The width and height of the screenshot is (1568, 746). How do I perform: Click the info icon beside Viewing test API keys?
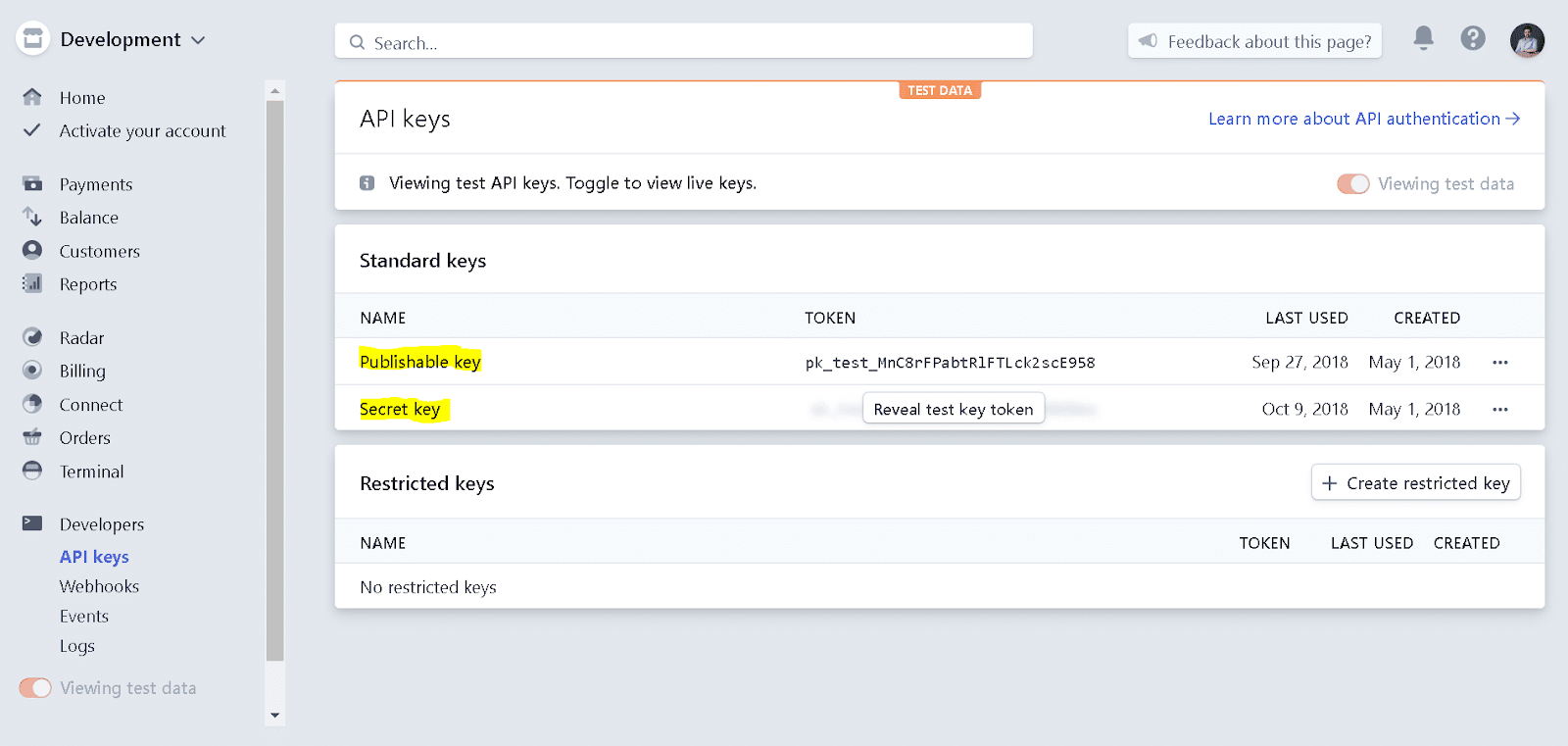(x=367, y=183)
